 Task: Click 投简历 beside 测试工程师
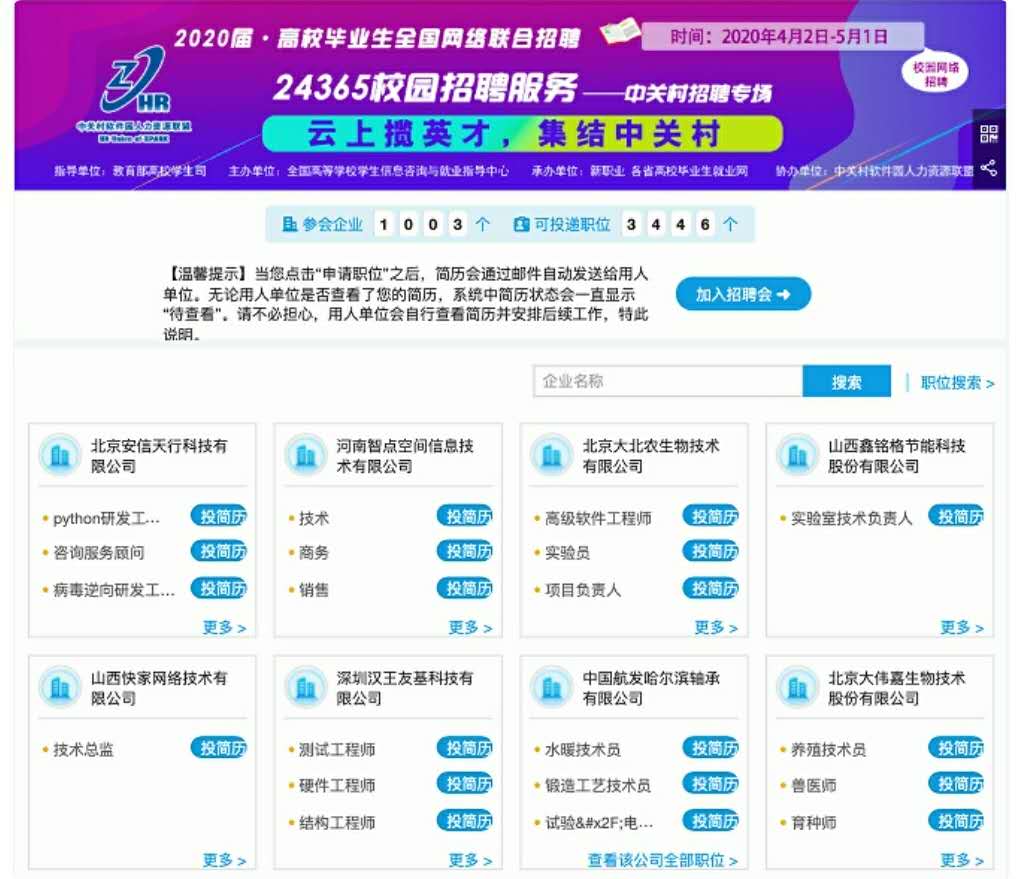(465, 748)
